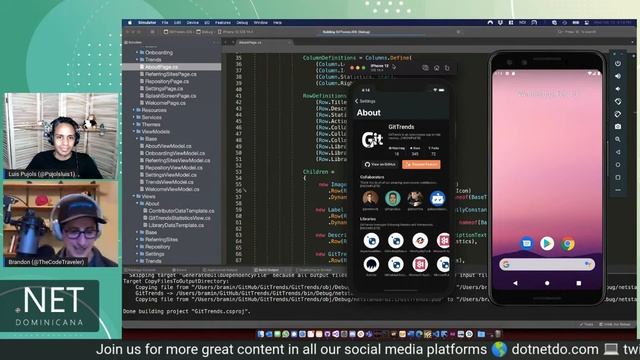Open the File menu
The width and height of the screenshot is (640, 360).
coord(165,23)
